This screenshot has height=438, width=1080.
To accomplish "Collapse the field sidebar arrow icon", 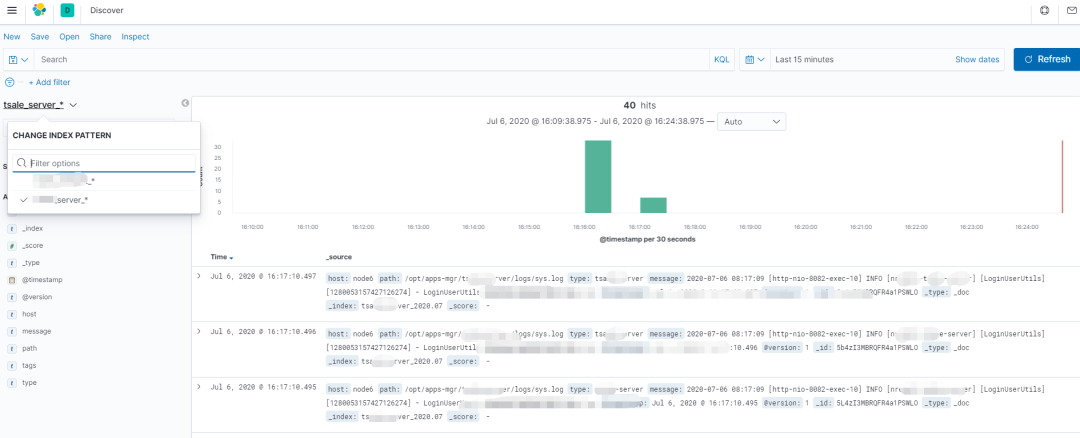I will 185,103.
